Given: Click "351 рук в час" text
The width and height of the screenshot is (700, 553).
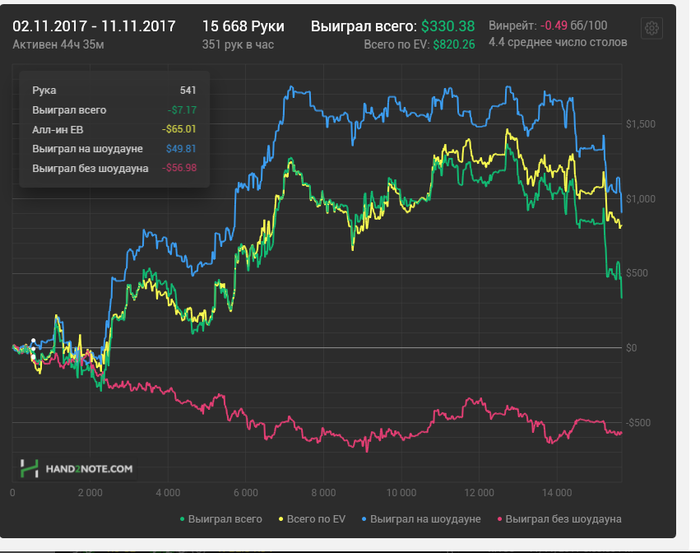Looking at the screenshot, I should tap(238, 45).
